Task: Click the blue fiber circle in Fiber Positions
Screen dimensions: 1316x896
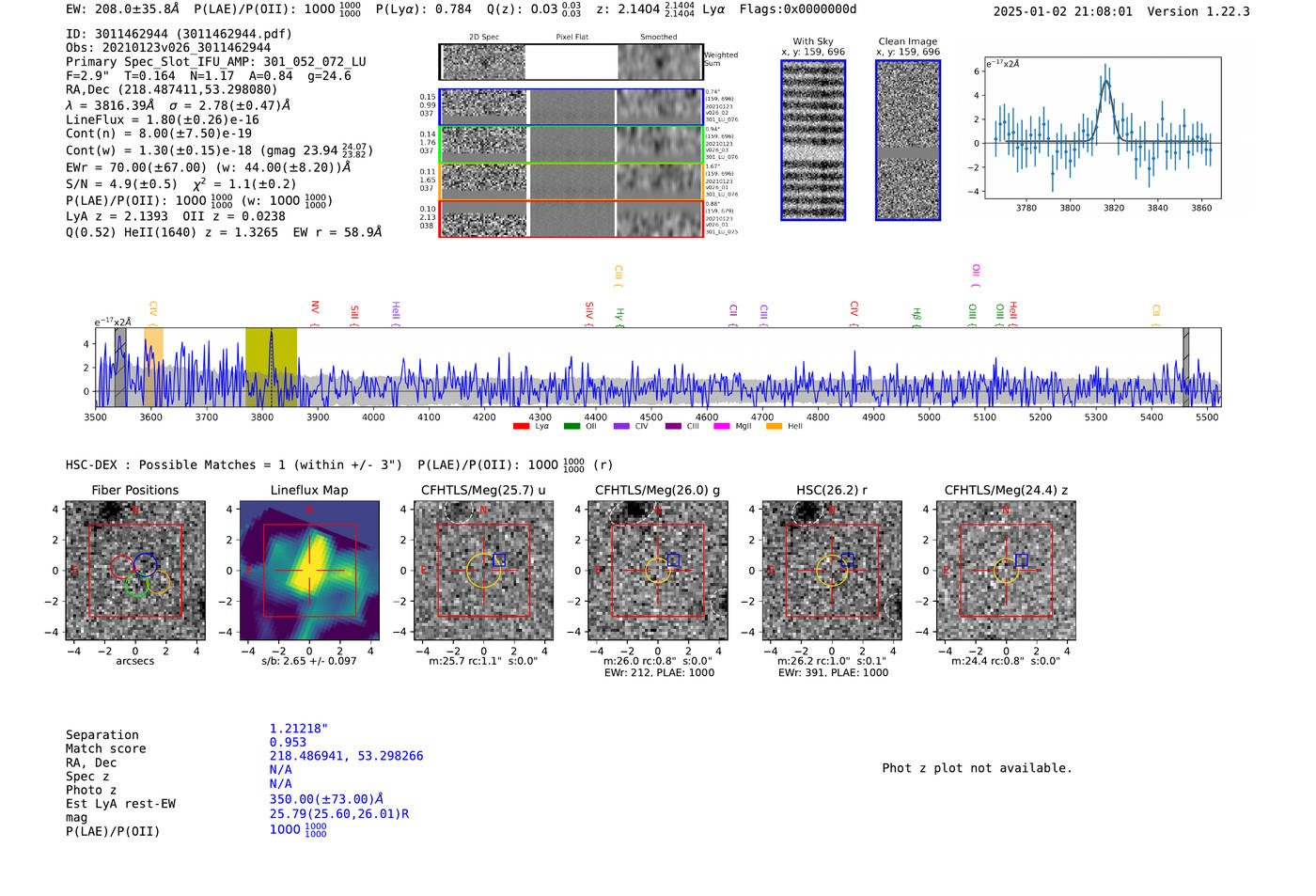Action: pos(145,564)
